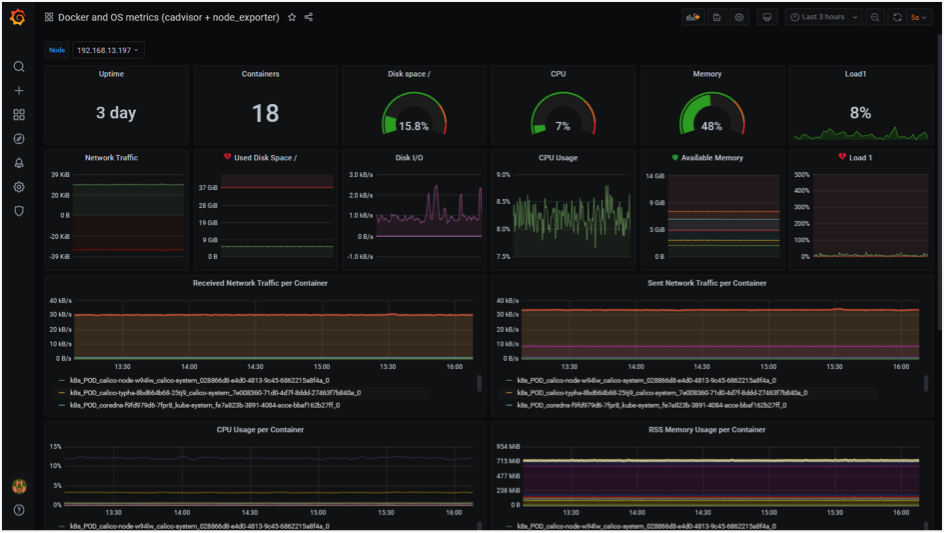Click the 48% memory gauge

pos(712,113)
